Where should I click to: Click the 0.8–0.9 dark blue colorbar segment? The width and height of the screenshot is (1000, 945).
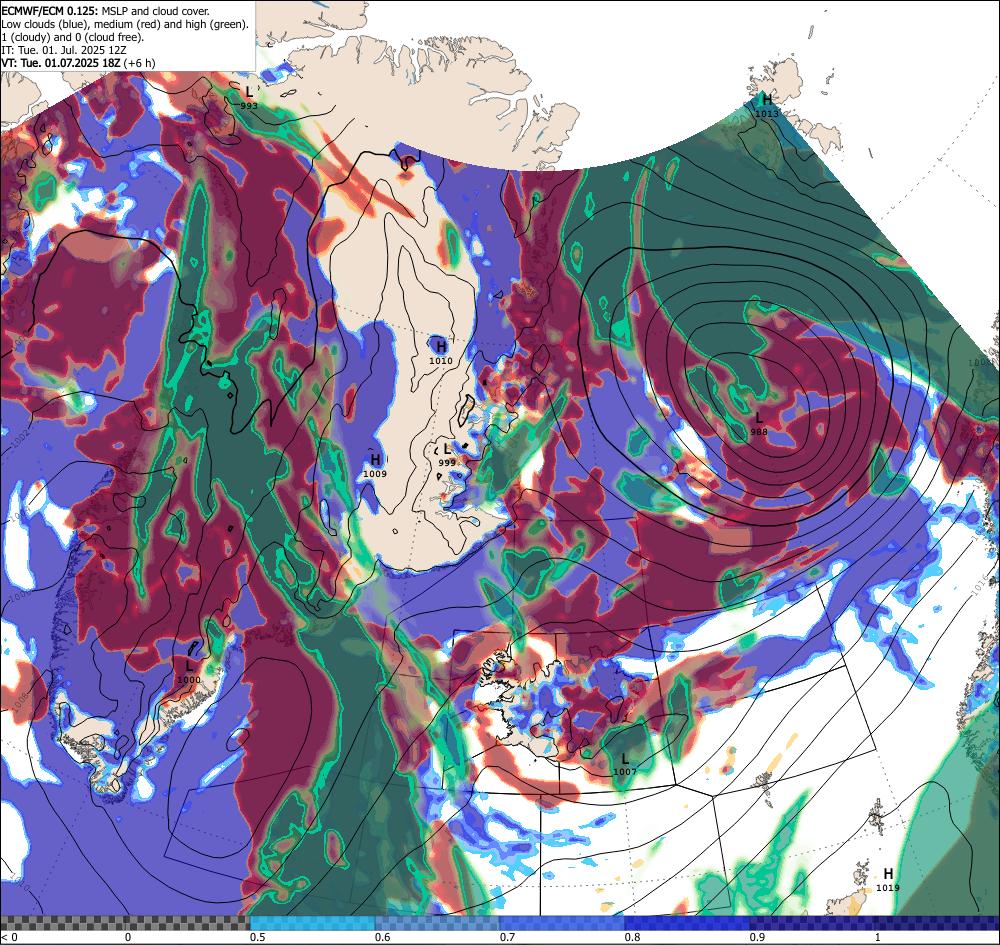click(x=688, y=923)
